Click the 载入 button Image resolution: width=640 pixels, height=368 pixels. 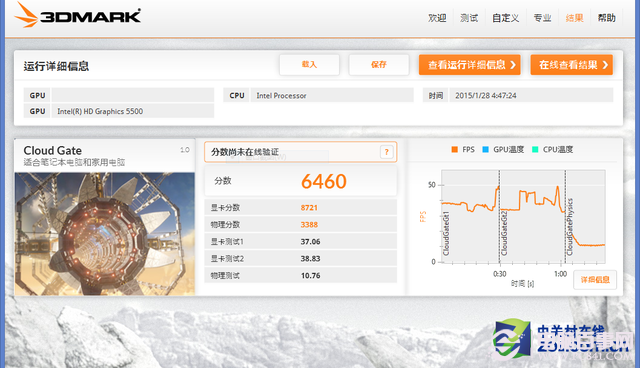[x=309, y=64]
